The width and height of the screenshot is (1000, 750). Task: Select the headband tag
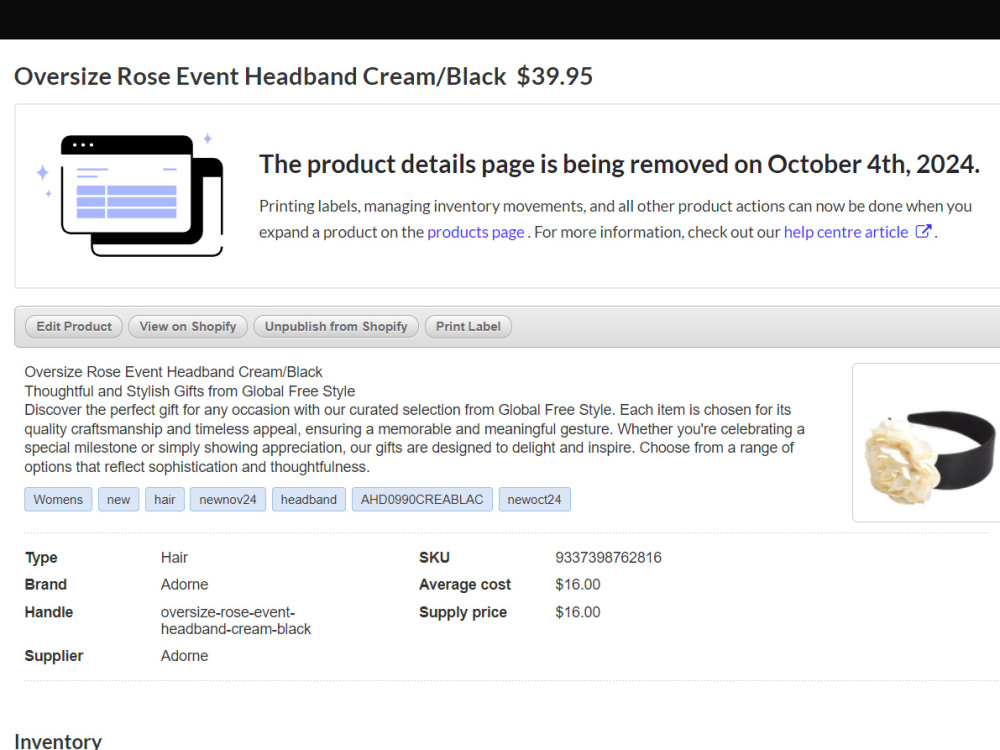pos(309,499)
